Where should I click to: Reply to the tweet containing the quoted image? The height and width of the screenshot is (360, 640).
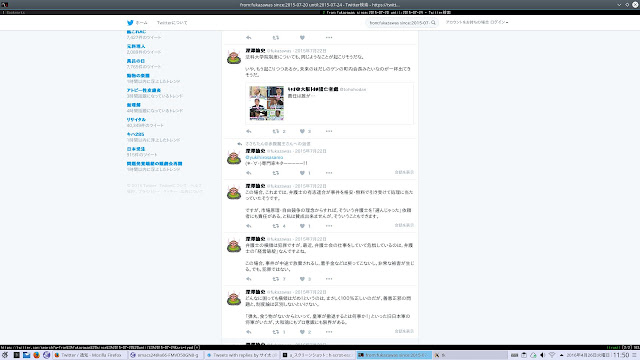click(x=249, y=131)
